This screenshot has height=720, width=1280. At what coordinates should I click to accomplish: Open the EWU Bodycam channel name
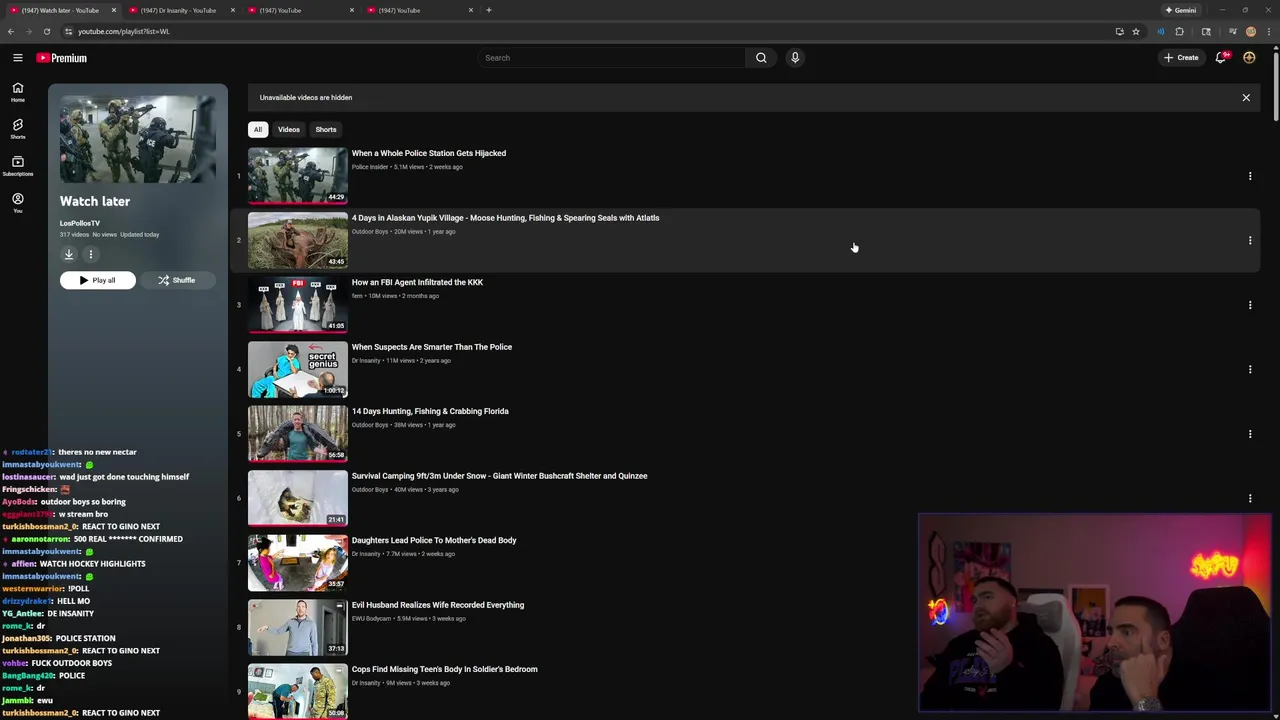click(371, 619)
